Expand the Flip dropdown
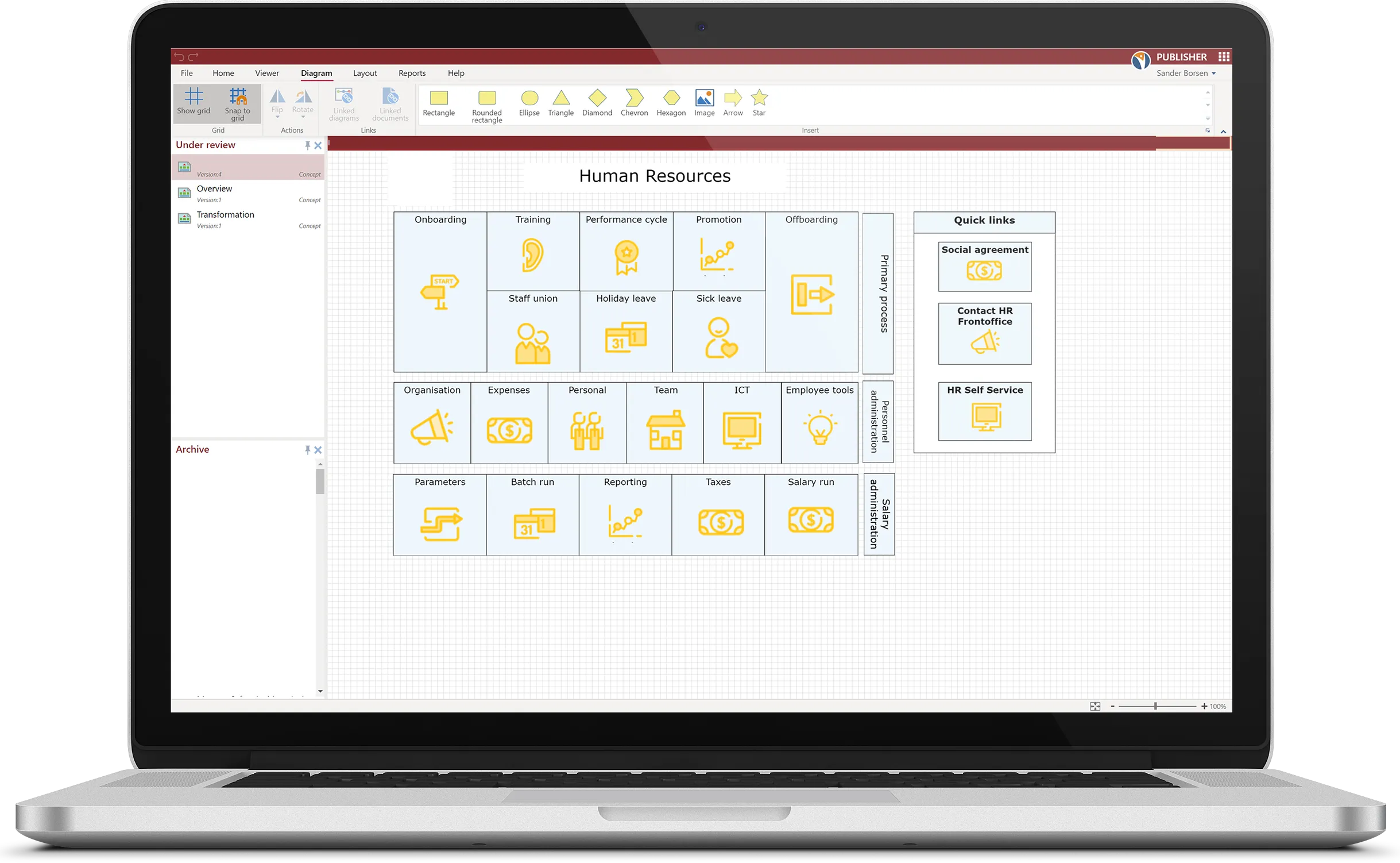The image size is (1400, 863). tap(277, 117)
